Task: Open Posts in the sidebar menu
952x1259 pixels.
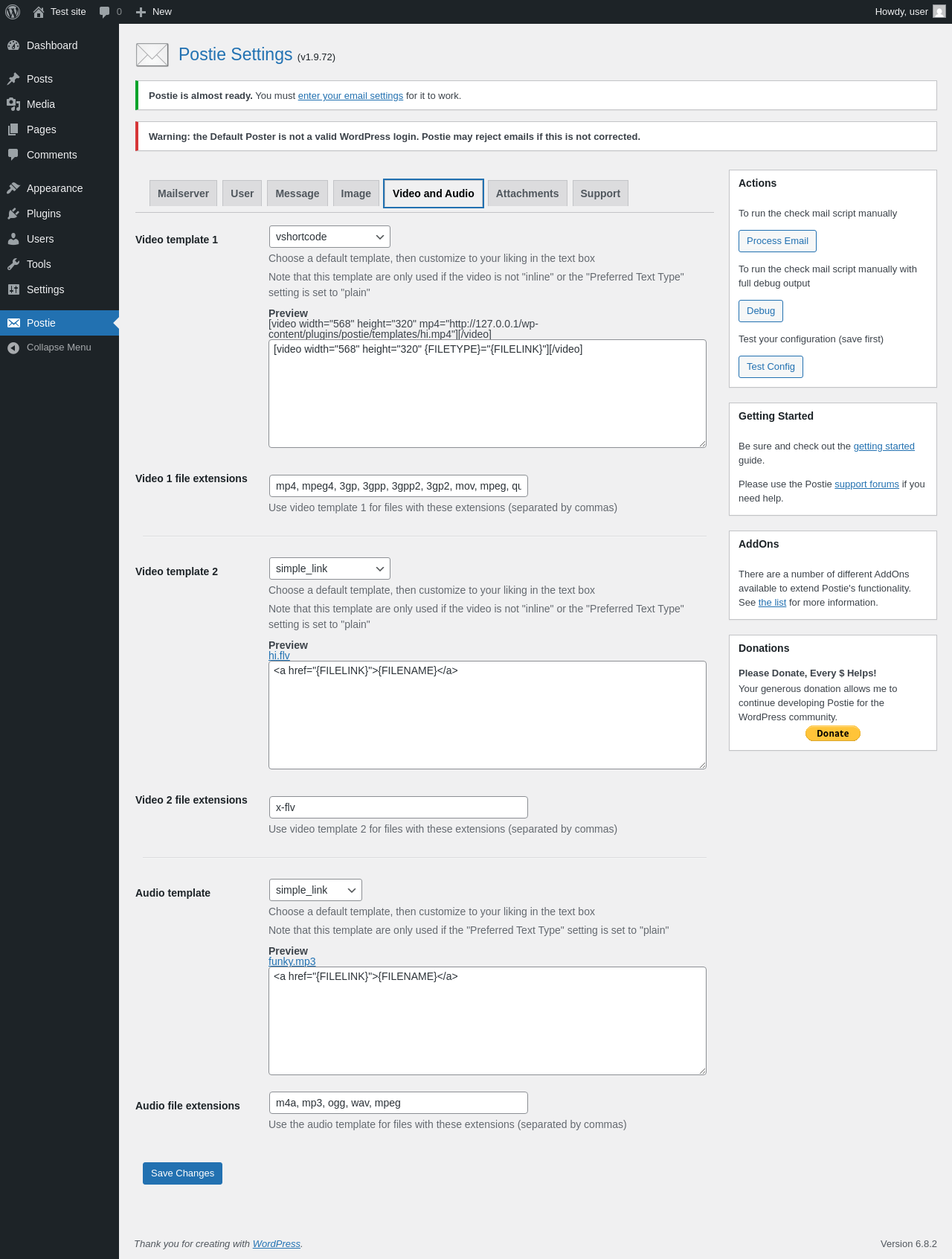Action: click(x=59, y=79)
